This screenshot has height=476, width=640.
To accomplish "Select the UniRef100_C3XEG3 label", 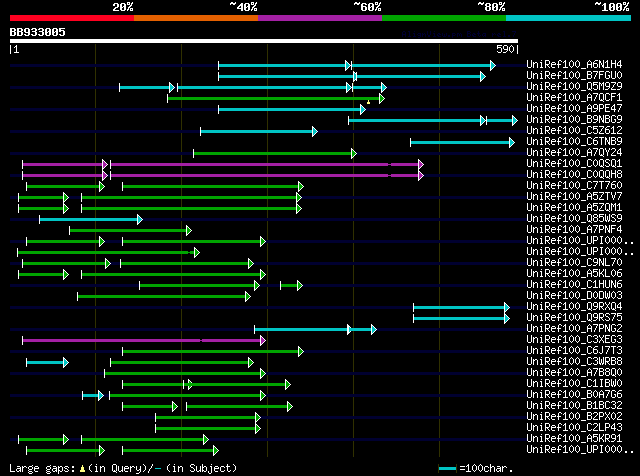I will tap(574, 340).
